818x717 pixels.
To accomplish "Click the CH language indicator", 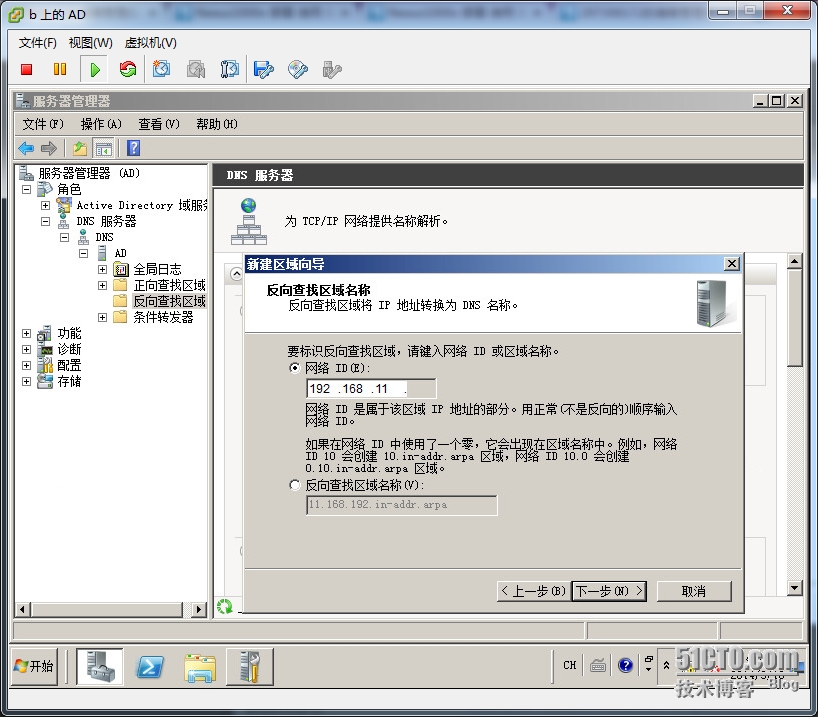I will pos(570,665).
